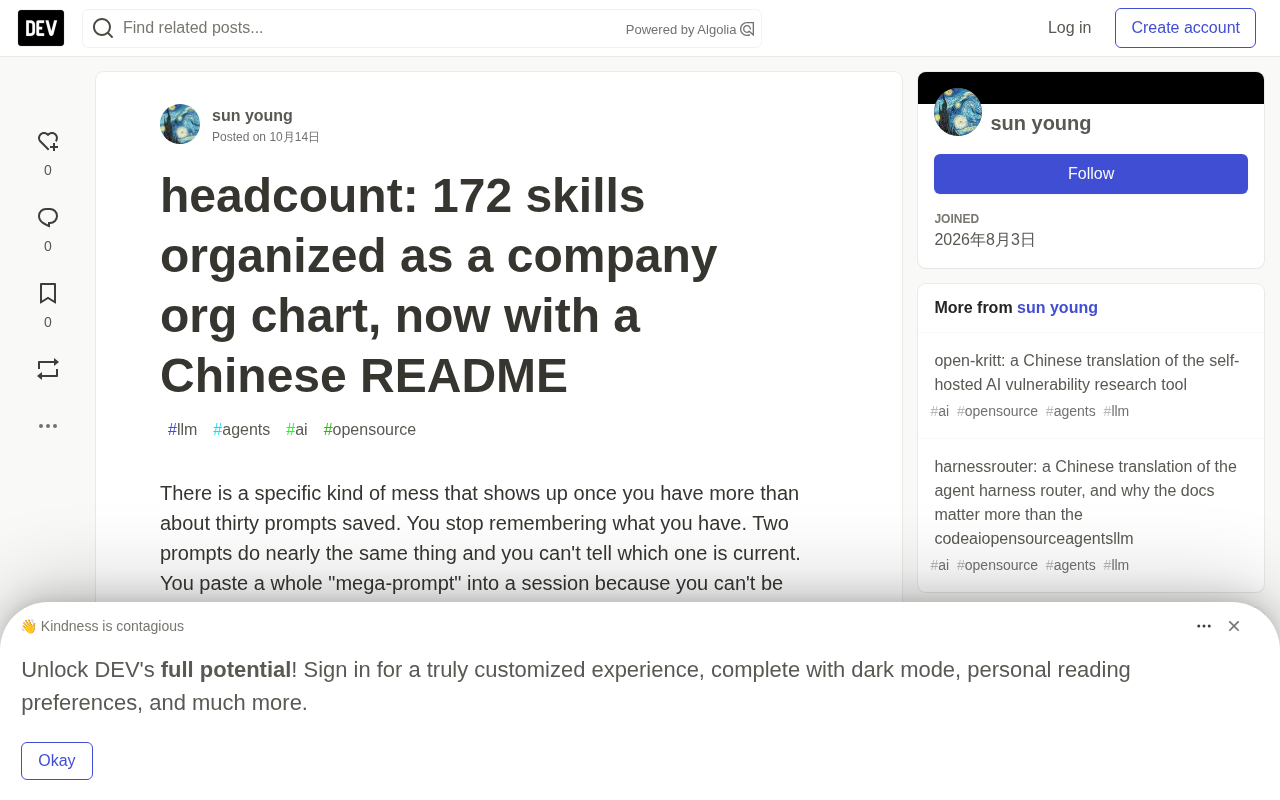Click the #ai tag under open-kritt post
Viewport: 1280px width, 800px height.
pos(940,411)
